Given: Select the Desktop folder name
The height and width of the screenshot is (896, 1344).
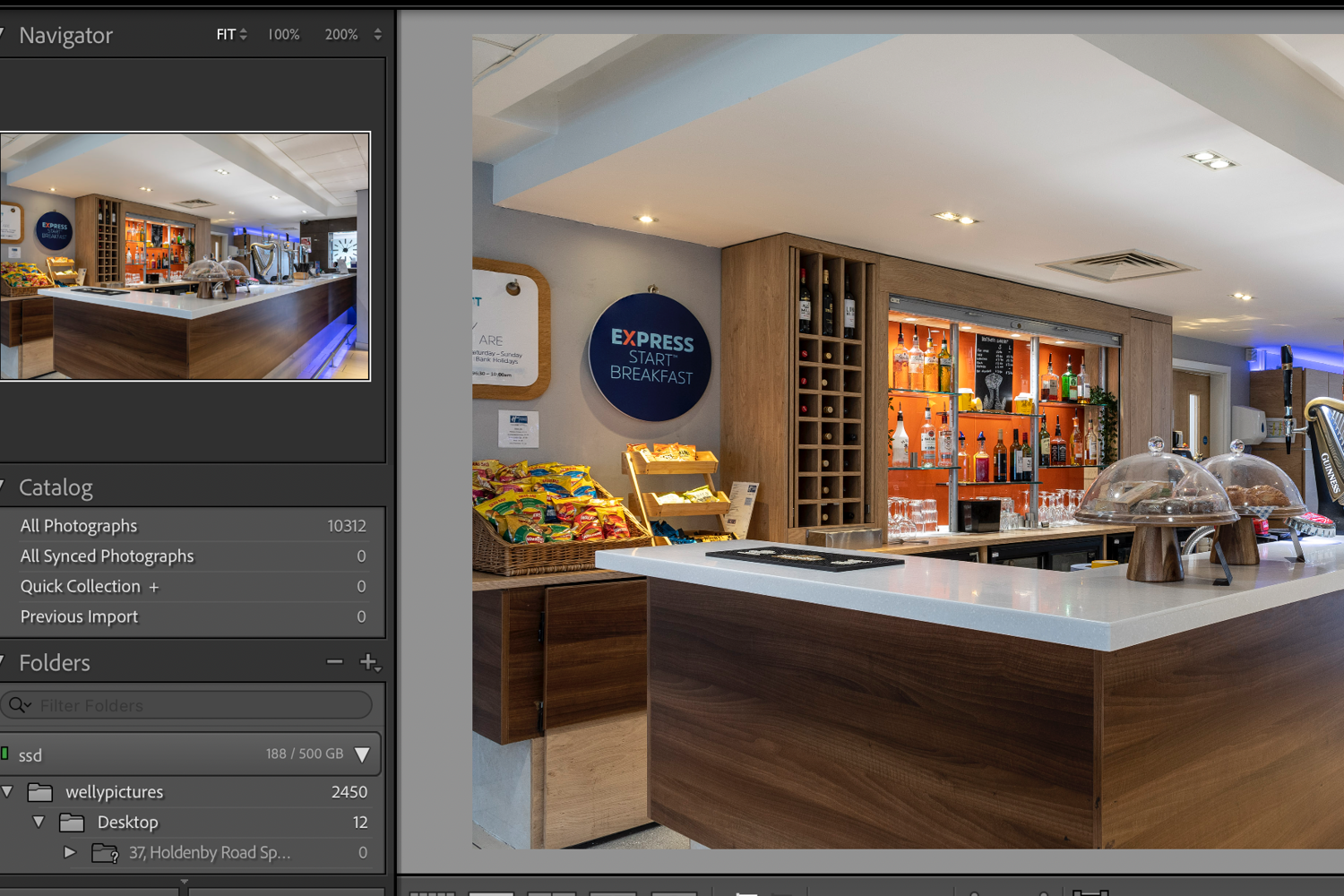Looking at the screenshot, I should tap(128, 823).
